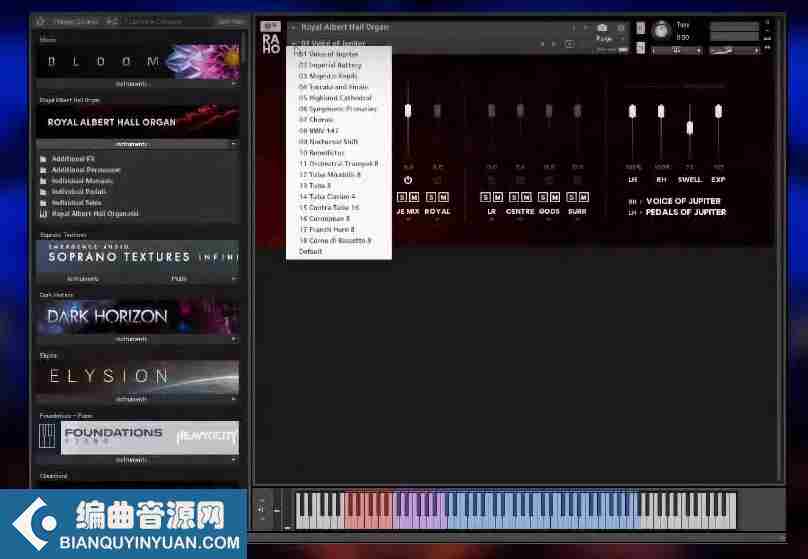The width and height of the screenshot is (808, 559).
Task: Choose 17 French Horn 8 preset
Action: pyautogui.click(x=339, y=229)
